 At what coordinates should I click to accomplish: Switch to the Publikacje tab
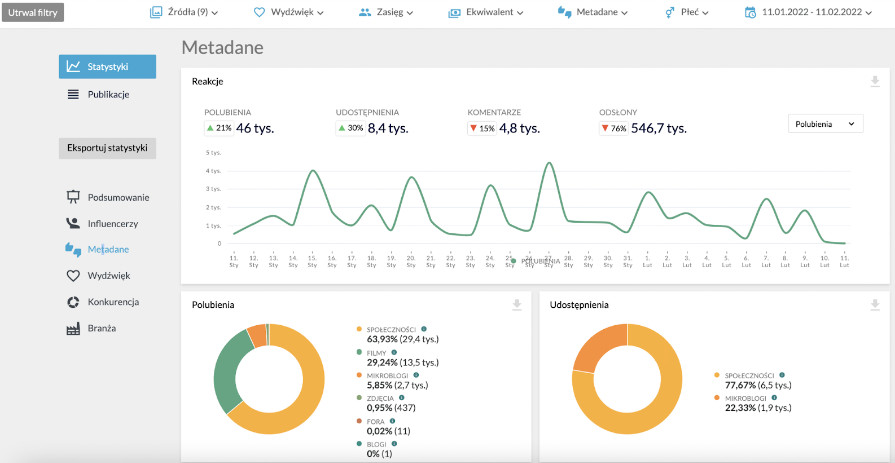point(107,94)
